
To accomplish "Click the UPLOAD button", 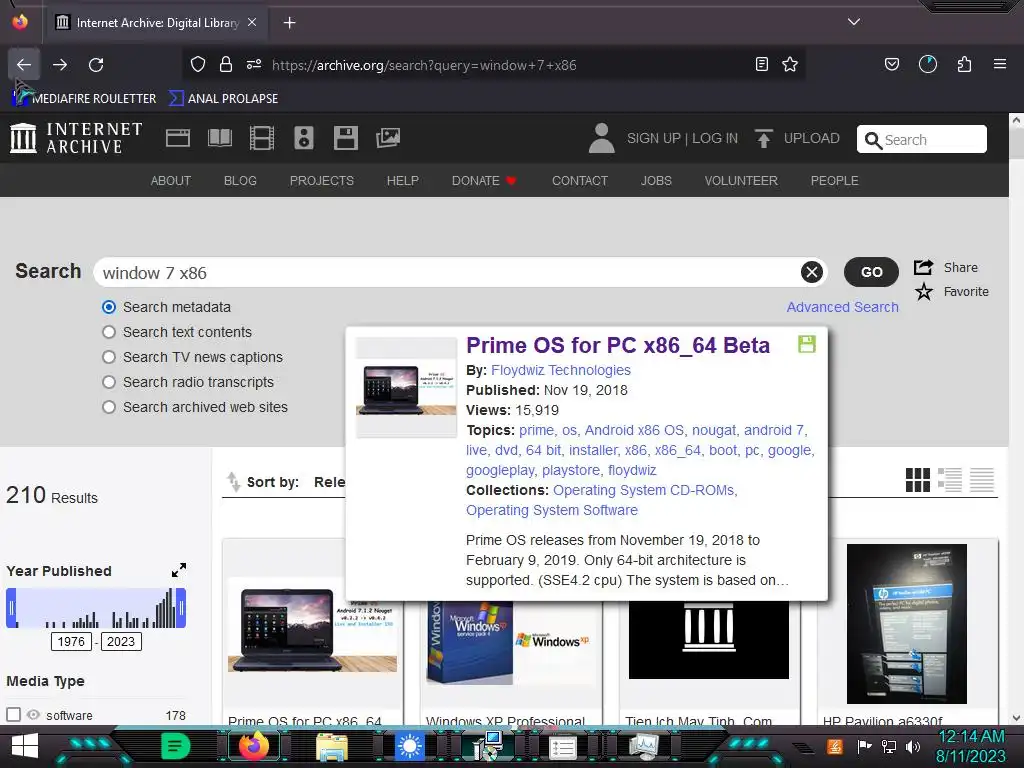I will coord(797,138).
